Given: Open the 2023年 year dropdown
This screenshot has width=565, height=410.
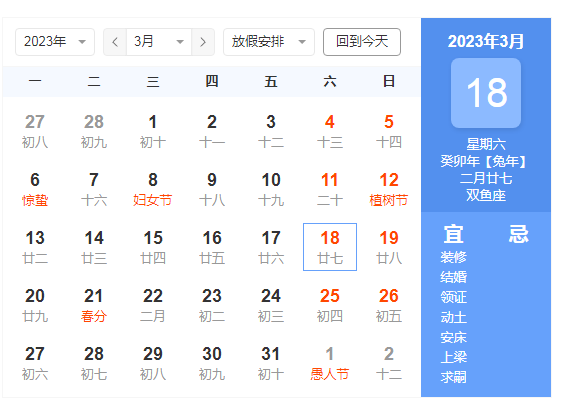Looking at the screenshot, I should tap(55, 42).
